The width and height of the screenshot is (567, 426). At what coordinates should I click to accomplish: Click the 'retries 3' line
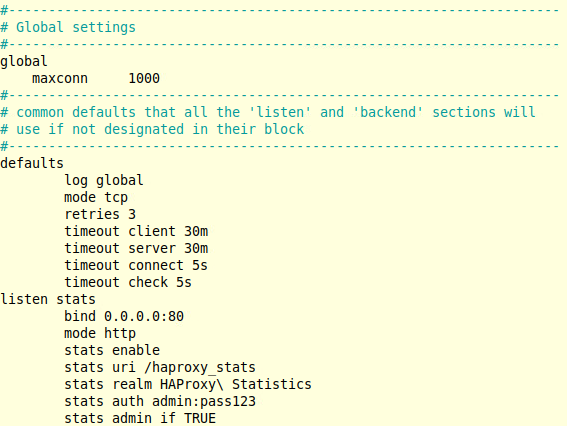point(100,214)
